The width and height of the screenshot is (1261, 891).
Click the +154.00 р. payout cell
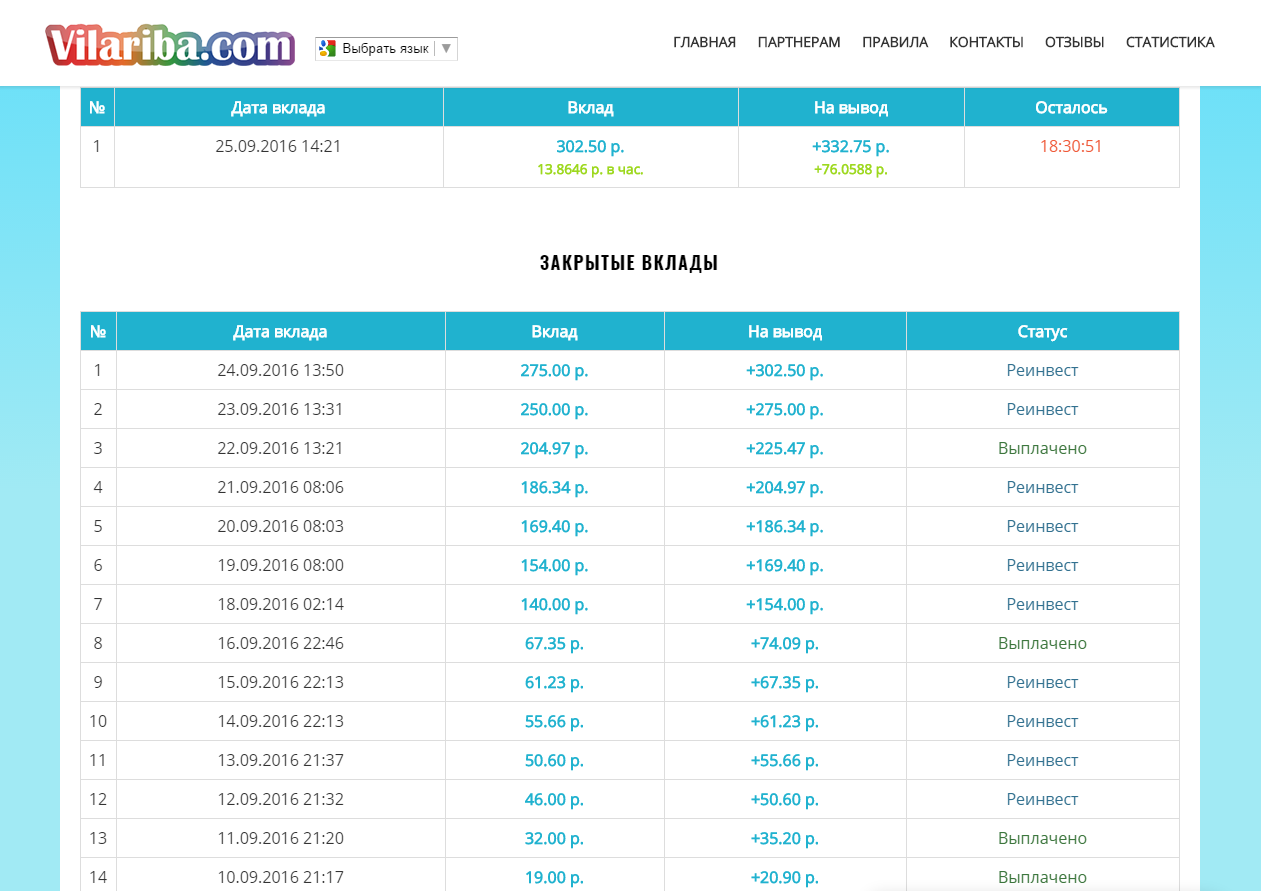point(785,604)
